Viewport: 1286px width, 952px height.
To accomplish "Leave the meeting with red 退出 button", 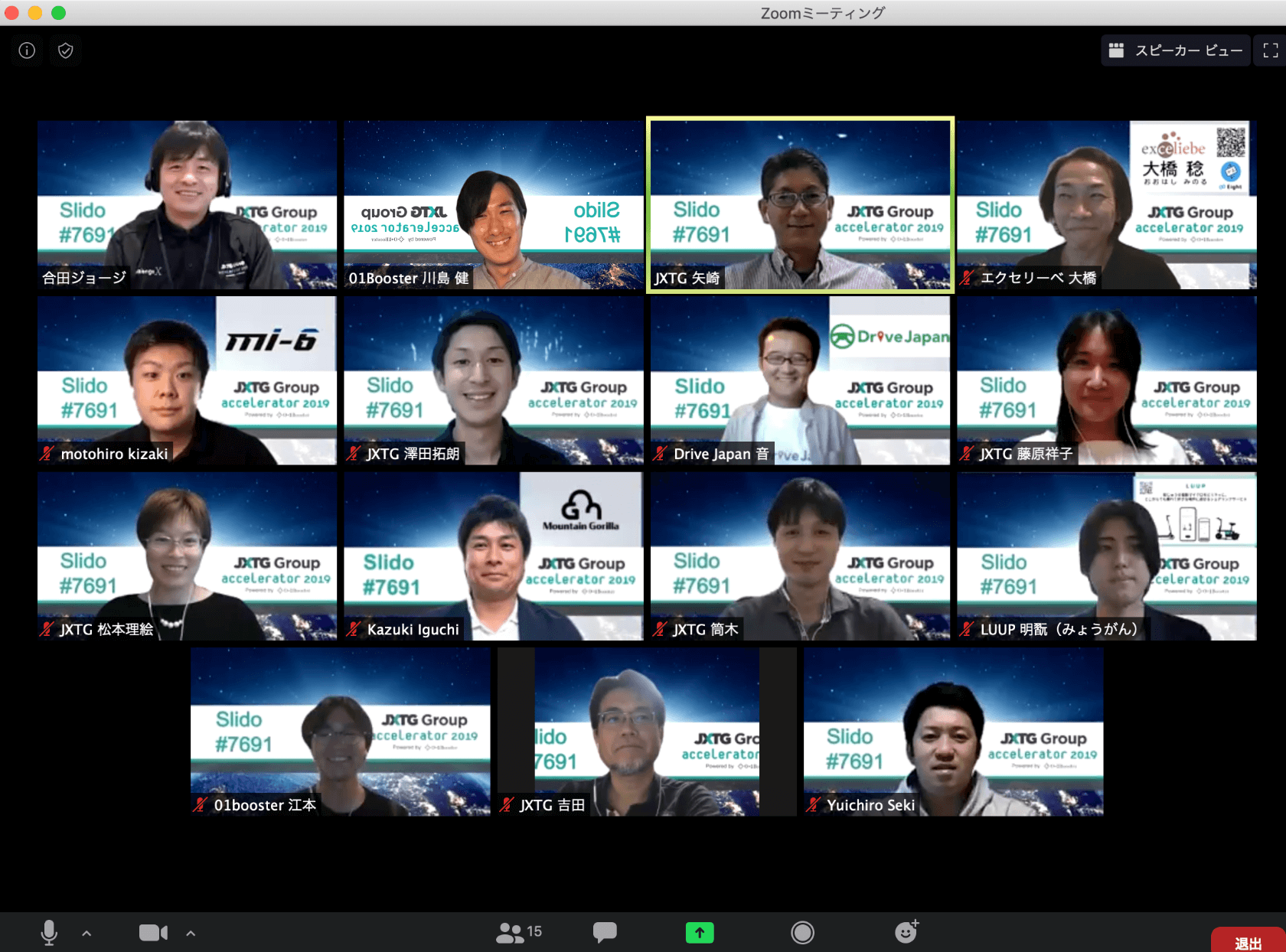I will point(1248,941).
